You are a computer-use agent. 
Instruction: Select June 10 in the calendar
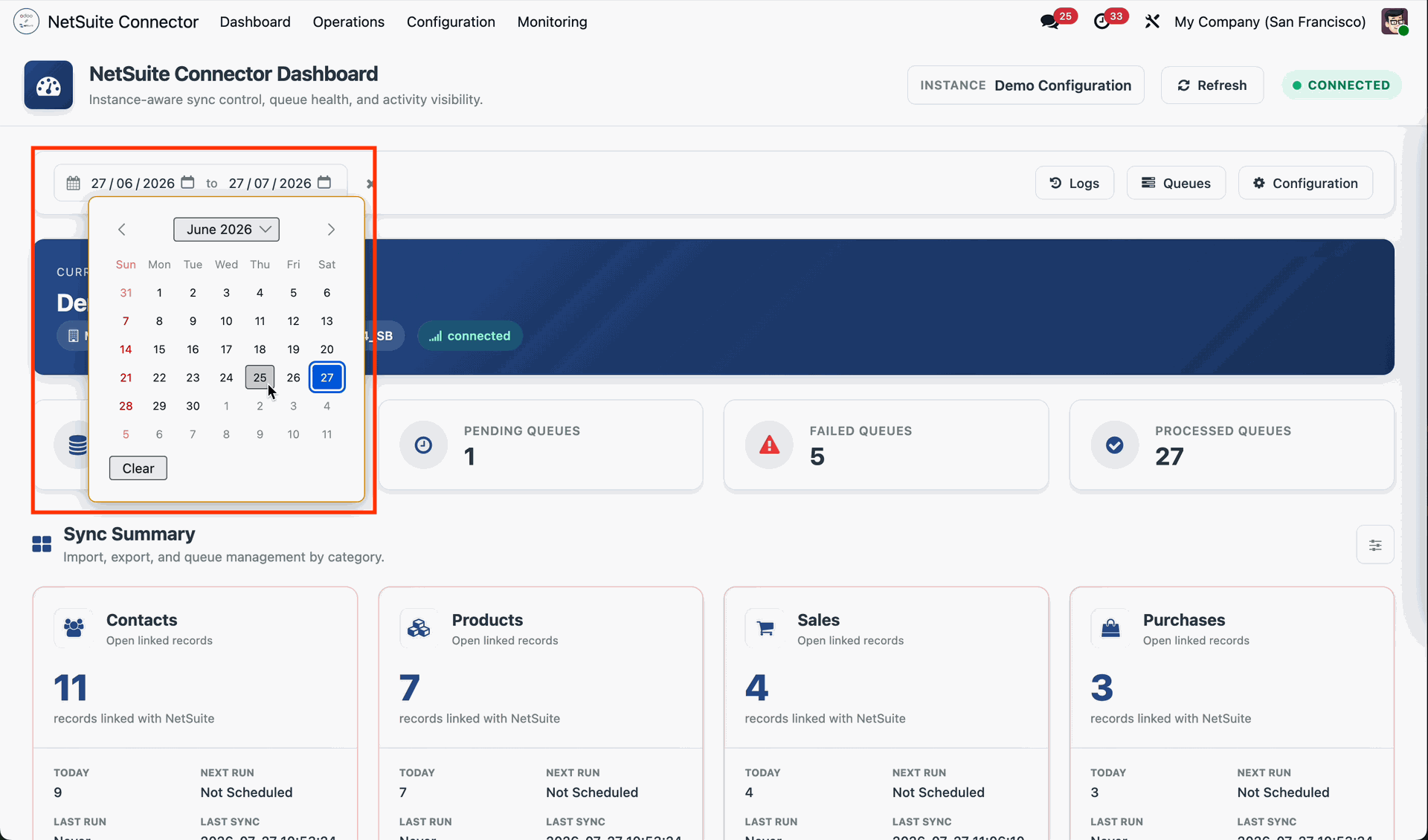(226, 321)
